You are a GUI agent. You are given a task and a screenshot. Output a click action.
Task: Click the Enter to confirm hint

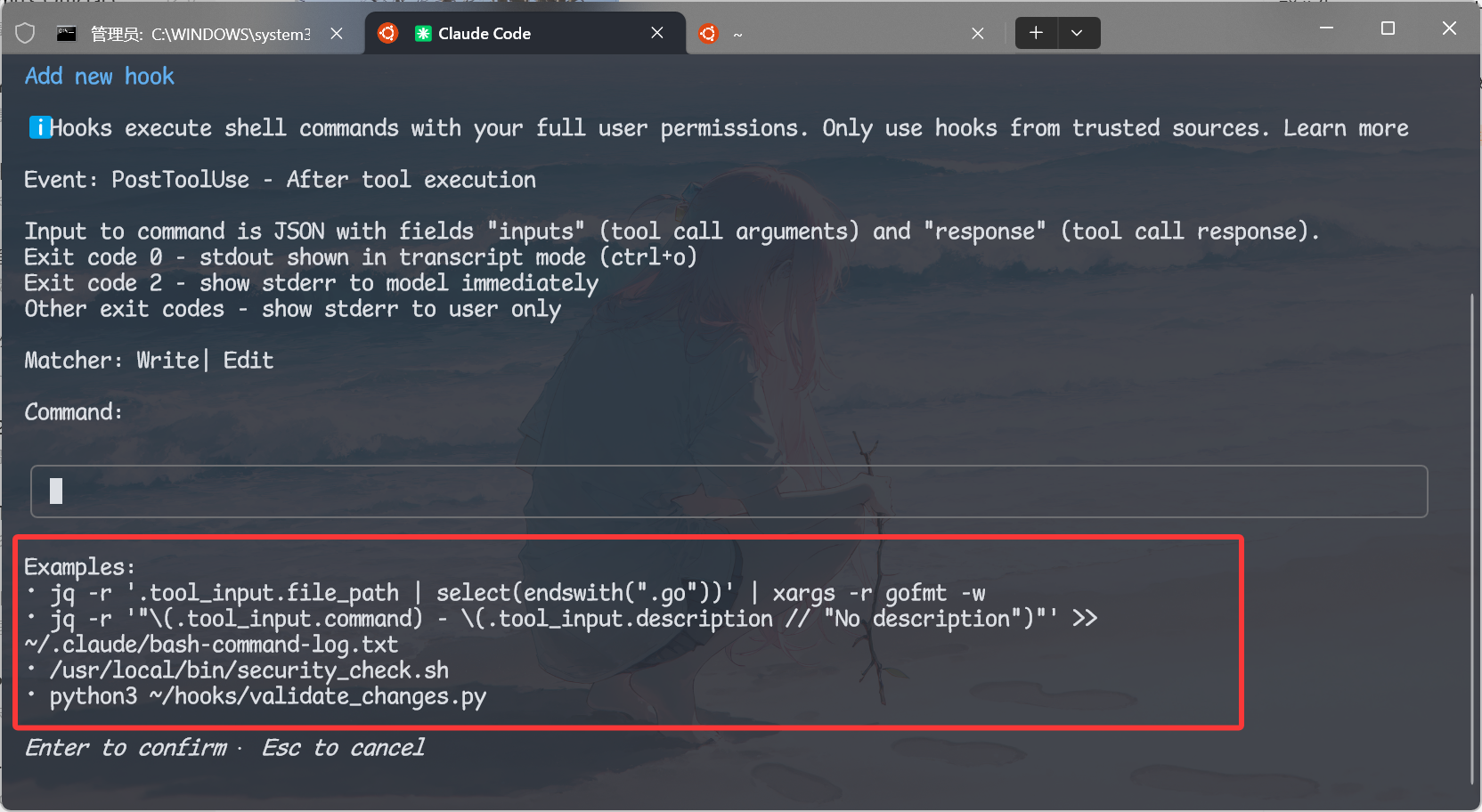(x=126, y=748)
